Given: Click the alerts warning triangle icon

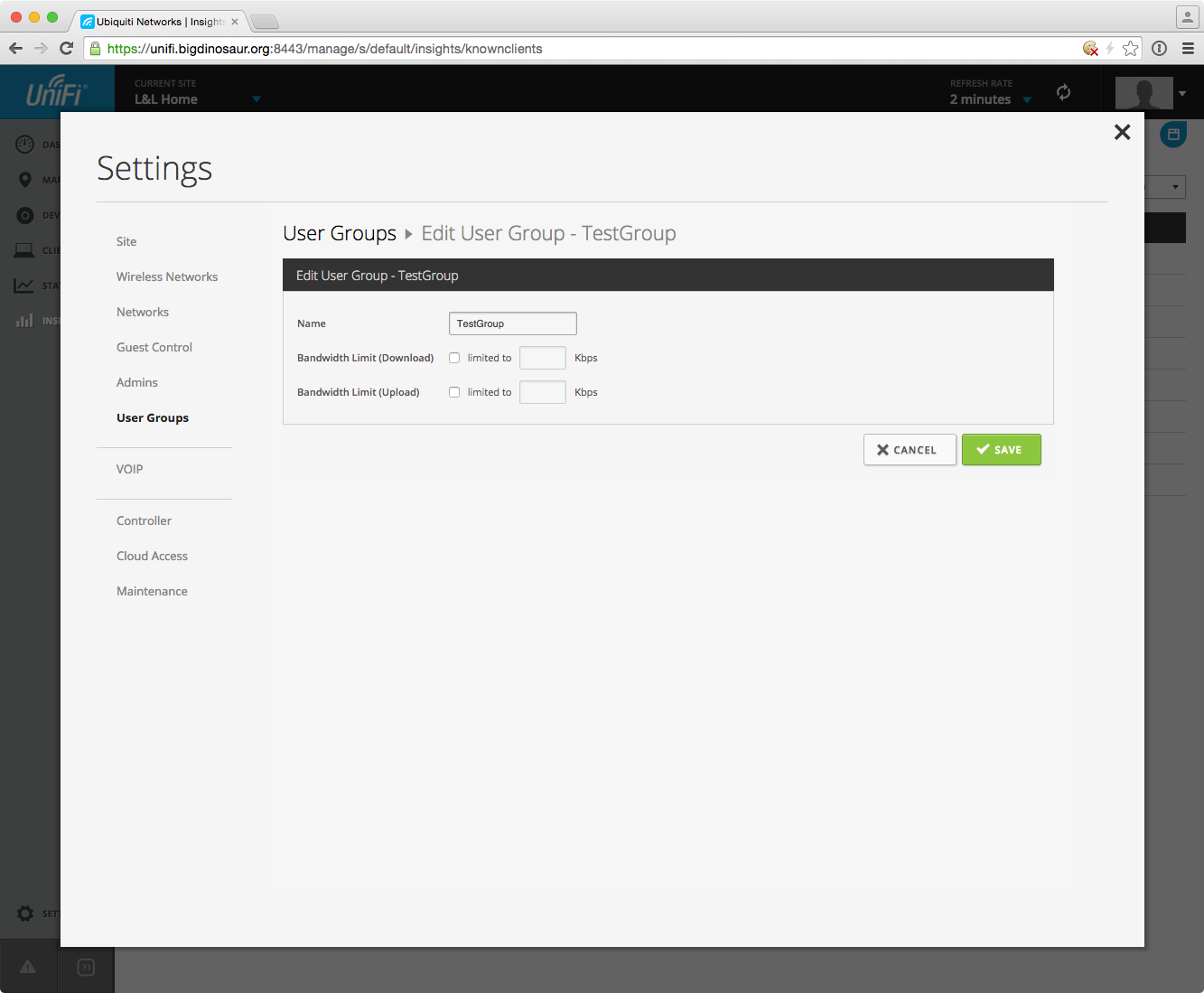Looking at the screenshot, I should coord(28,968).
